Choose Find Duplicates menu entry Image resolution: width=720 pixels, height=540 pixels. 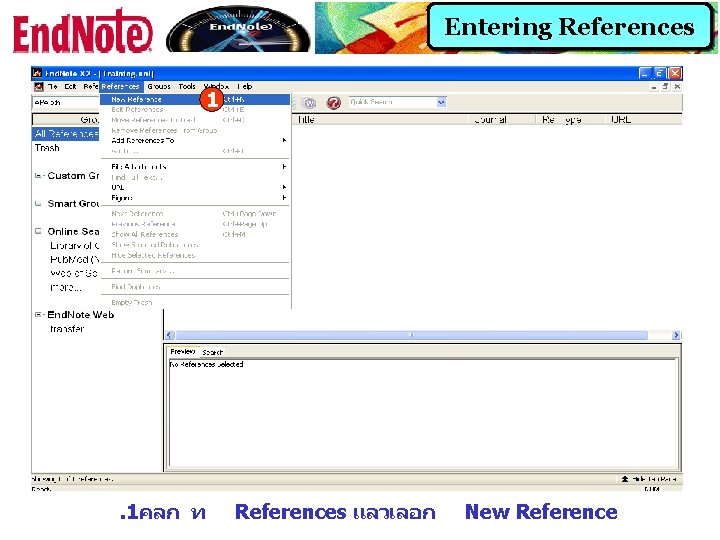(x=195, y=287)
